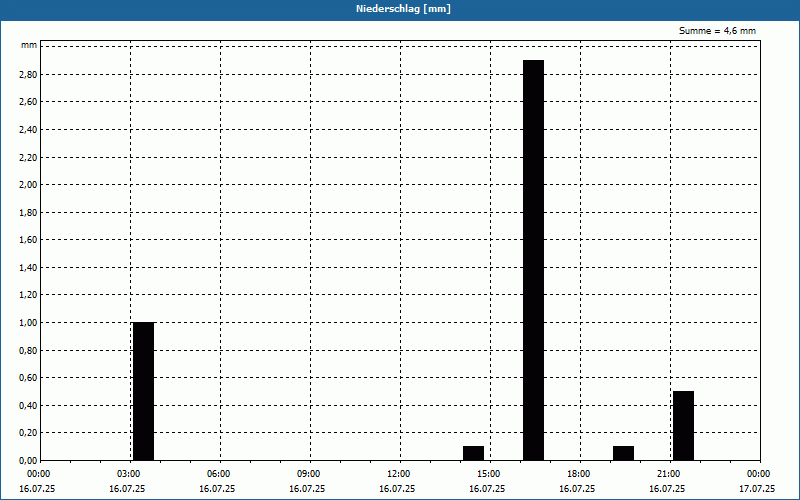Select the small bar just before 15:00
The width and height of the screenshot is (800, 500).
click(473, 453)
